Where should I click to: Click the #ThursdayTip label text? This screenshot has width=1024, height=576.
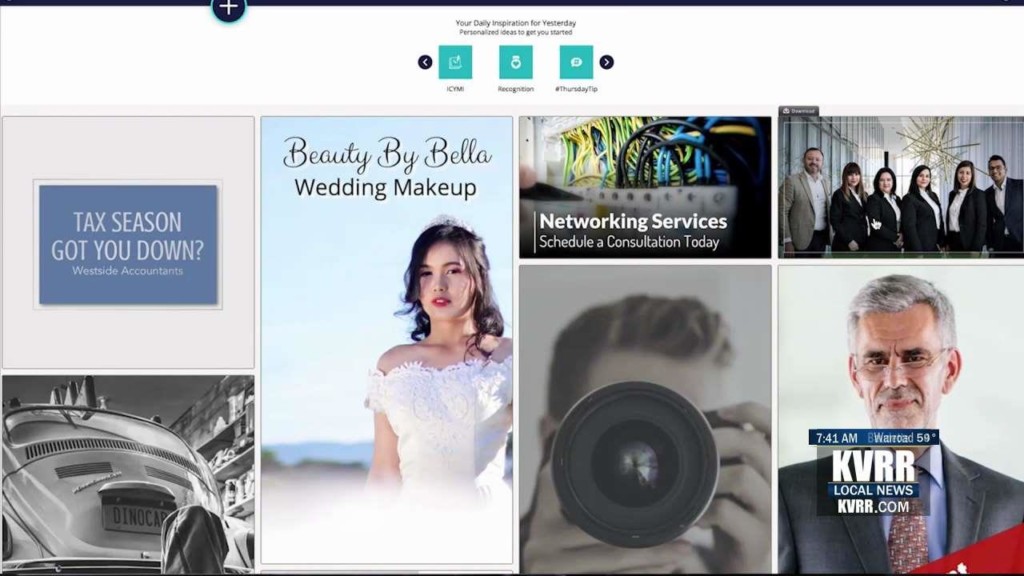pyautogui.click(x=576, y=89)
